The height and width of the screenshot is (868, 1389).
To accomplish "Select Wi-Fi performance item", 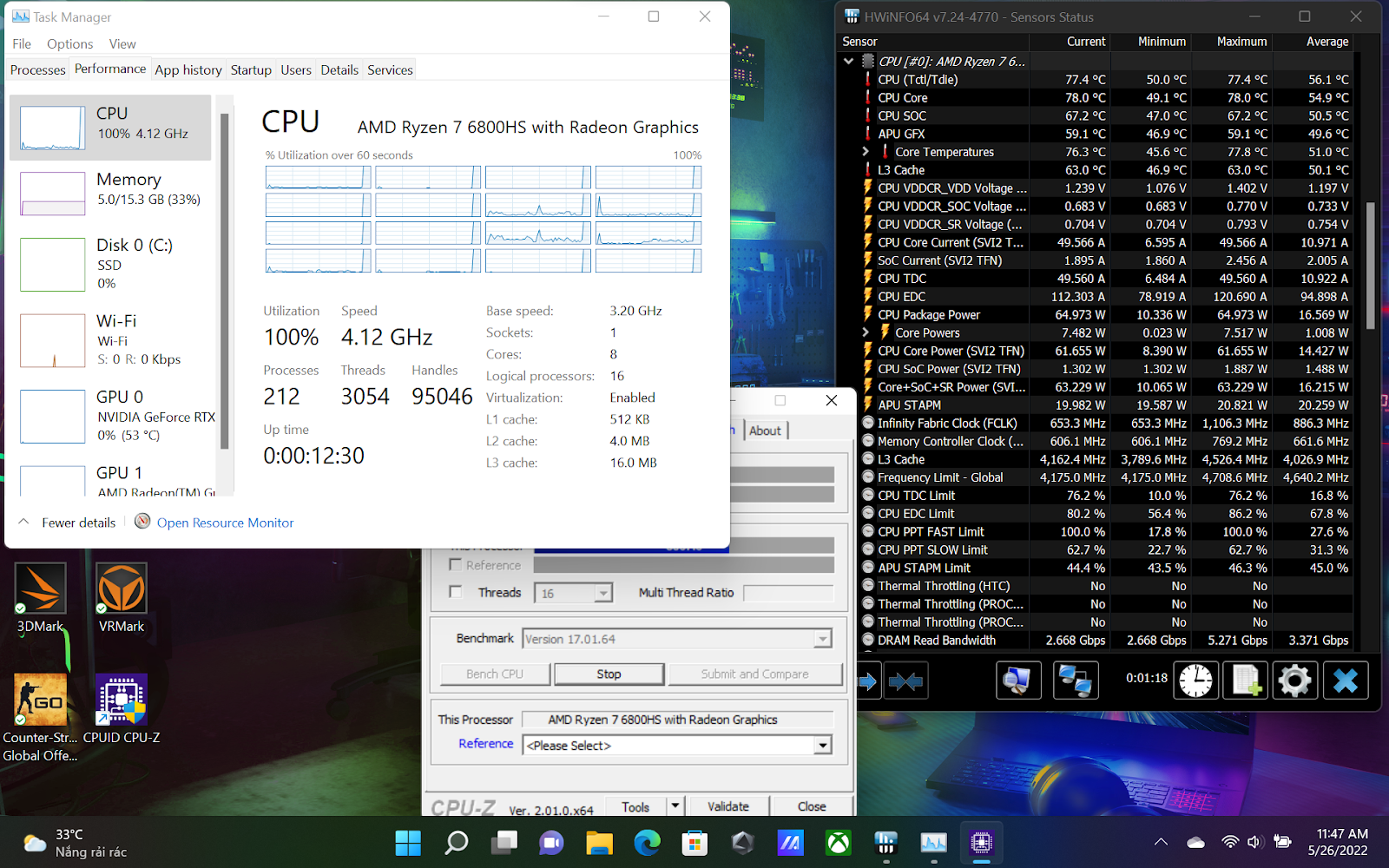I will (110, 339).
